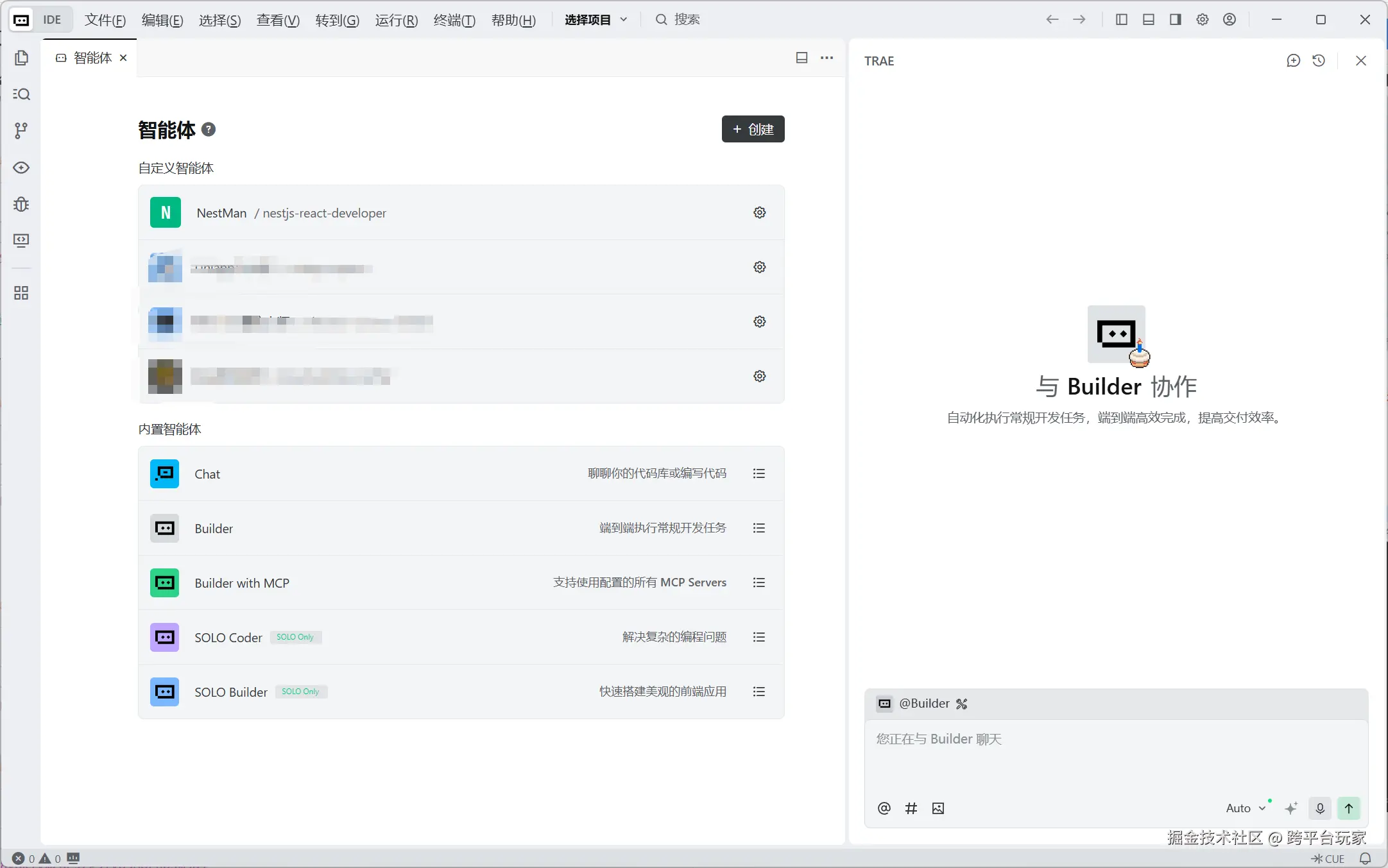Open the 运行(R) menu
This screenshot has width=1388, height=868.
click(397, 20)
